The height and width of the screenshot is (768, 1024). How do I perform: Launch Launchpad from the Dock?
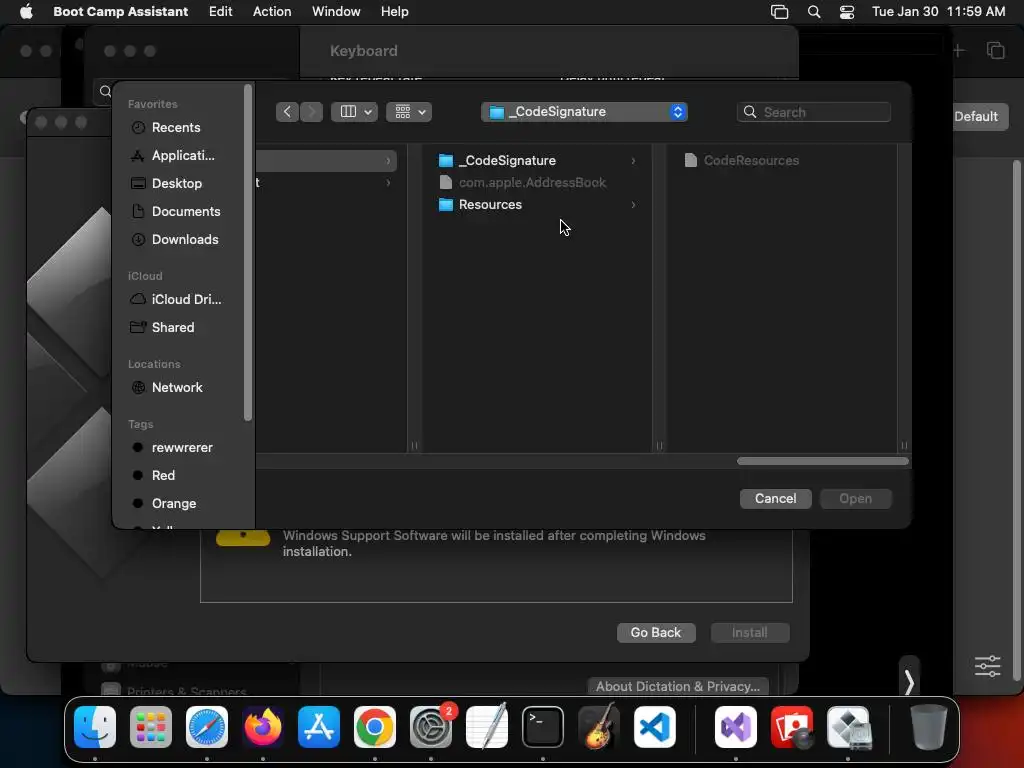[151, 726]
